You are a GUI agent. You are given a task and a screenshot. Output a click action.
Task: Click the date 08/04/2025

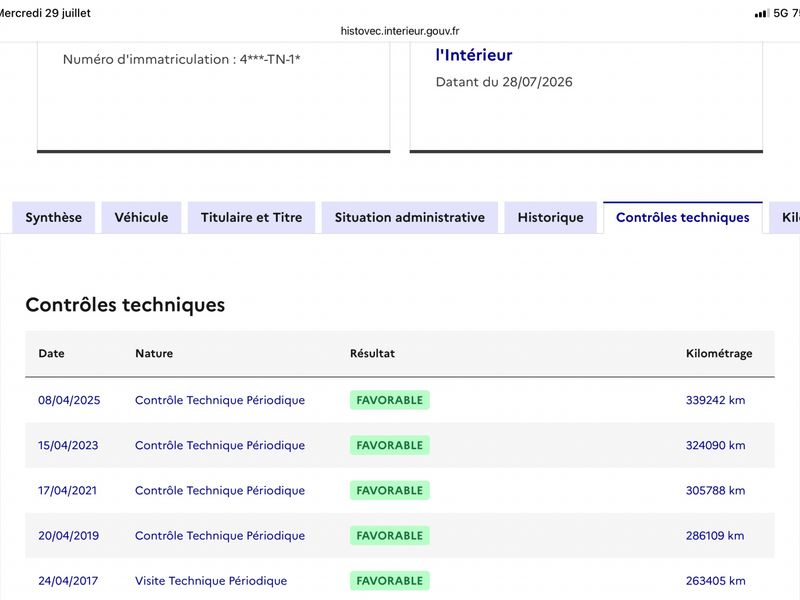click(69, 400)
